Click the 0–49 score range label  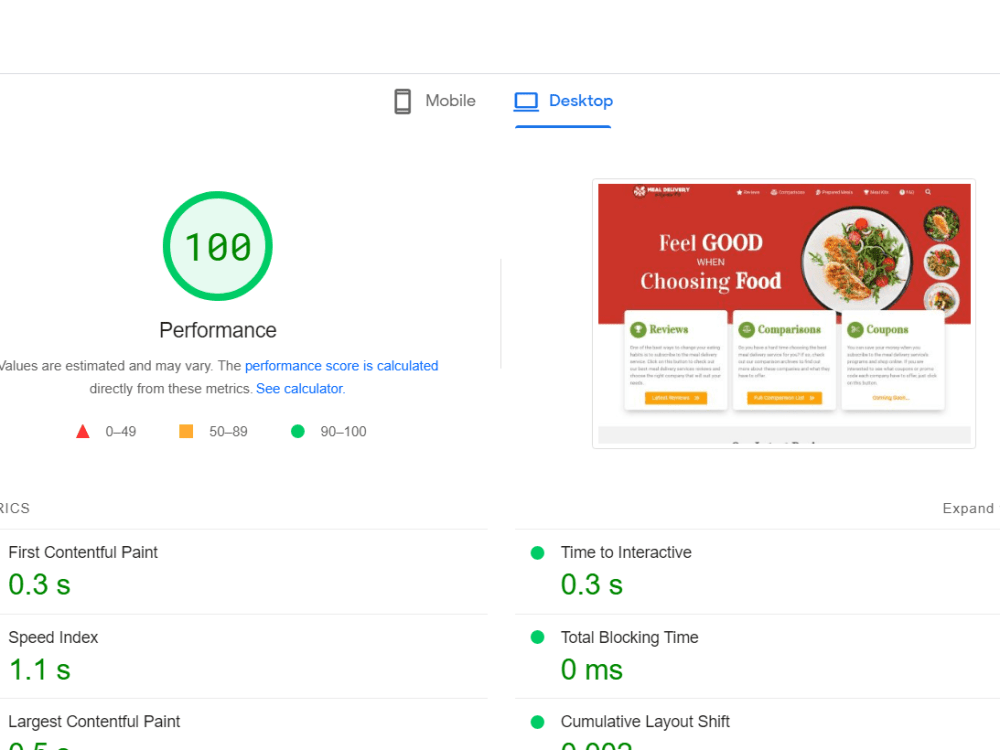[121, 432]
